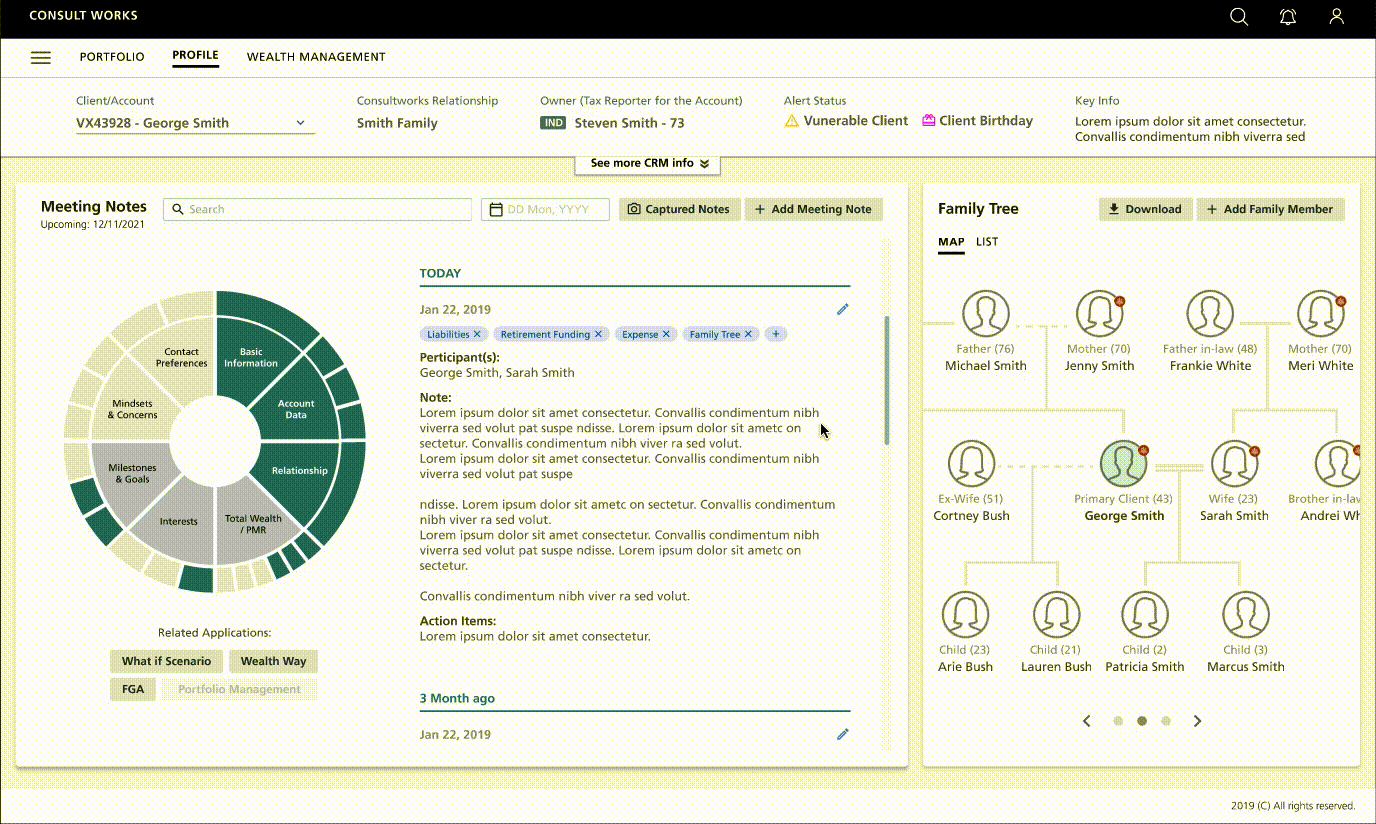The width and height of the screenshot is (1376, 824).
Task: Open the search icon in top bar
Action: pyautogui.click(x=1238, y=17)
